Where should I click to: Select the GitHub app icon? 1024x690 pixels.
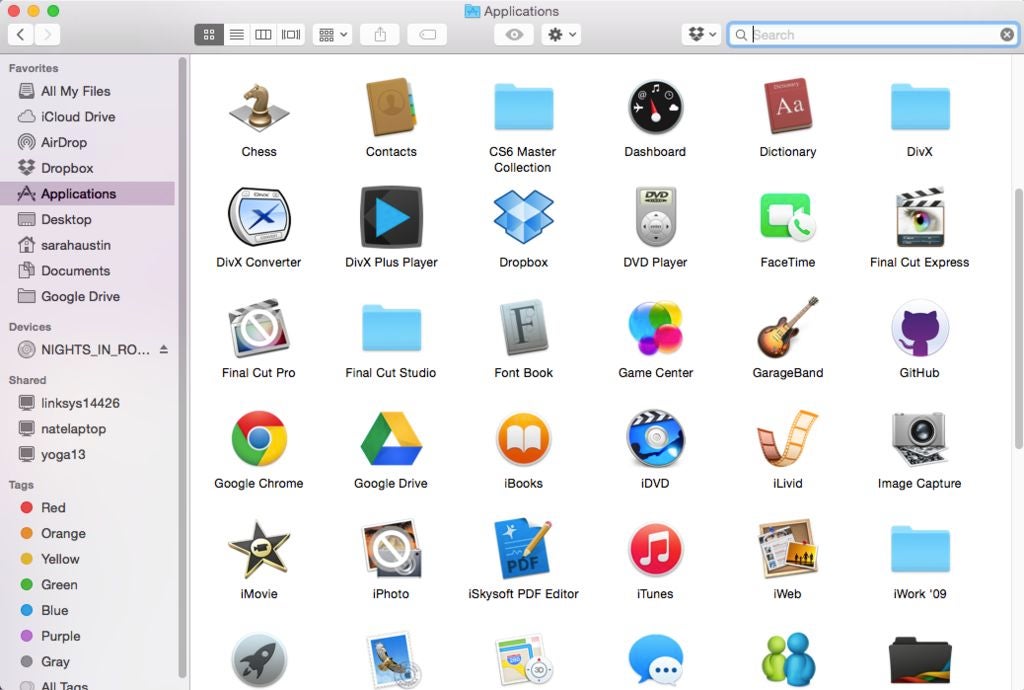[920, 328]
